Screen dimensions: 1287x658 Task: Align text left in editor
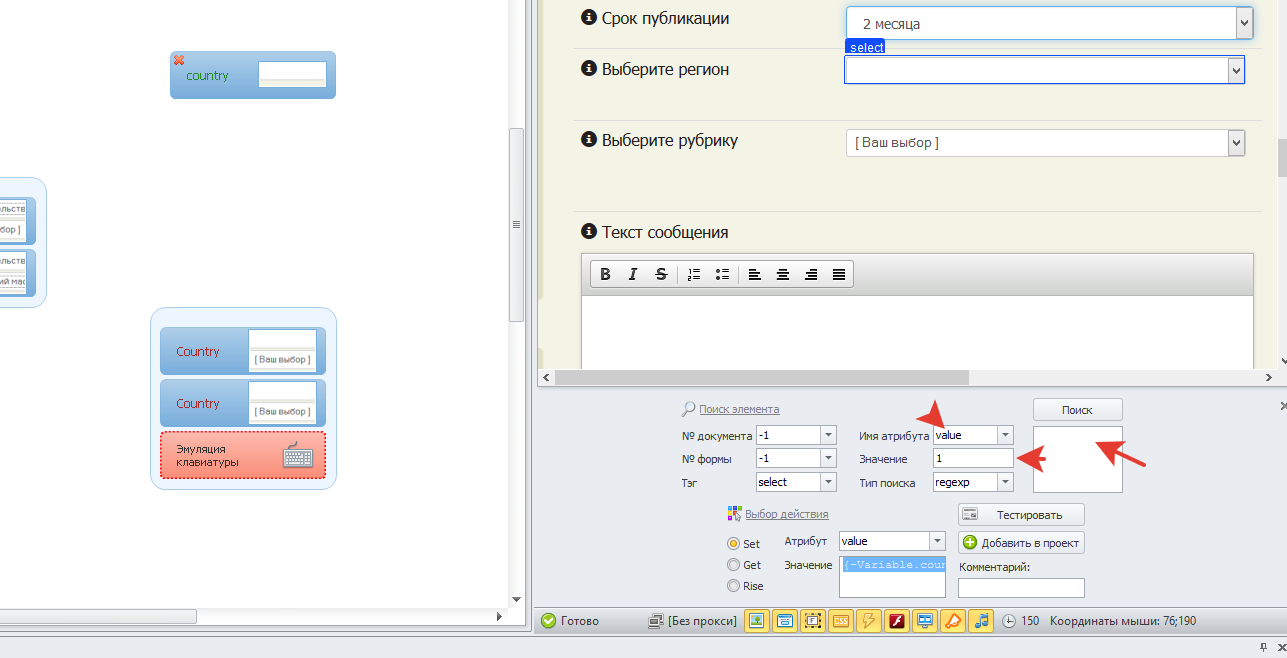click(755, 274)
